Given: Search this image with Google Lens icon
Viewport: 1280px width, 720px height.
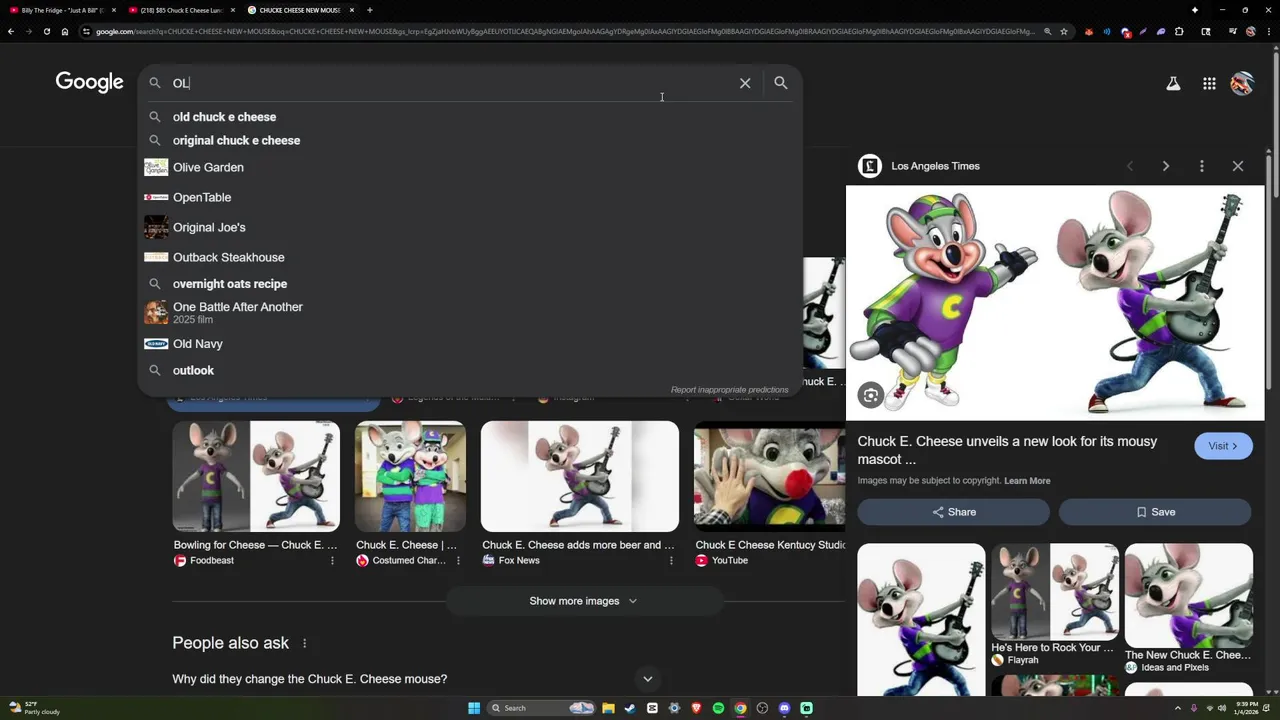Looking at the screenshot, I should coord(871,396).
